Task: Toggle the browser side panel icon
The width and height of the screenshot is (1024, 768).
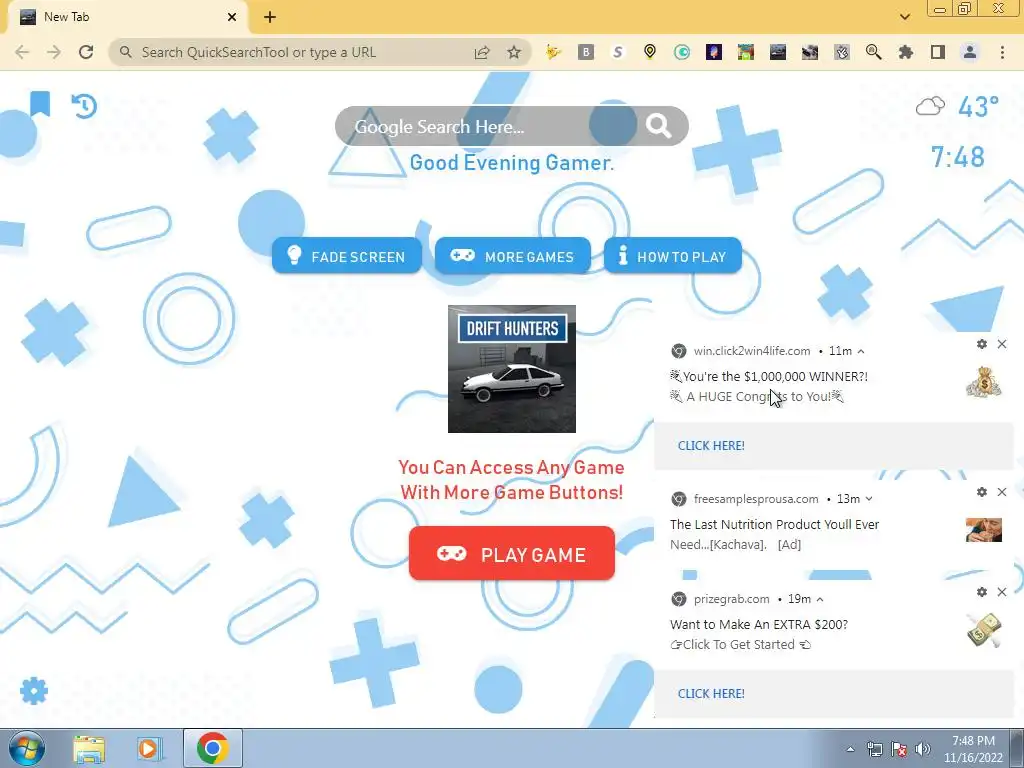Action: pyautogui.click(x=938, y=52)
